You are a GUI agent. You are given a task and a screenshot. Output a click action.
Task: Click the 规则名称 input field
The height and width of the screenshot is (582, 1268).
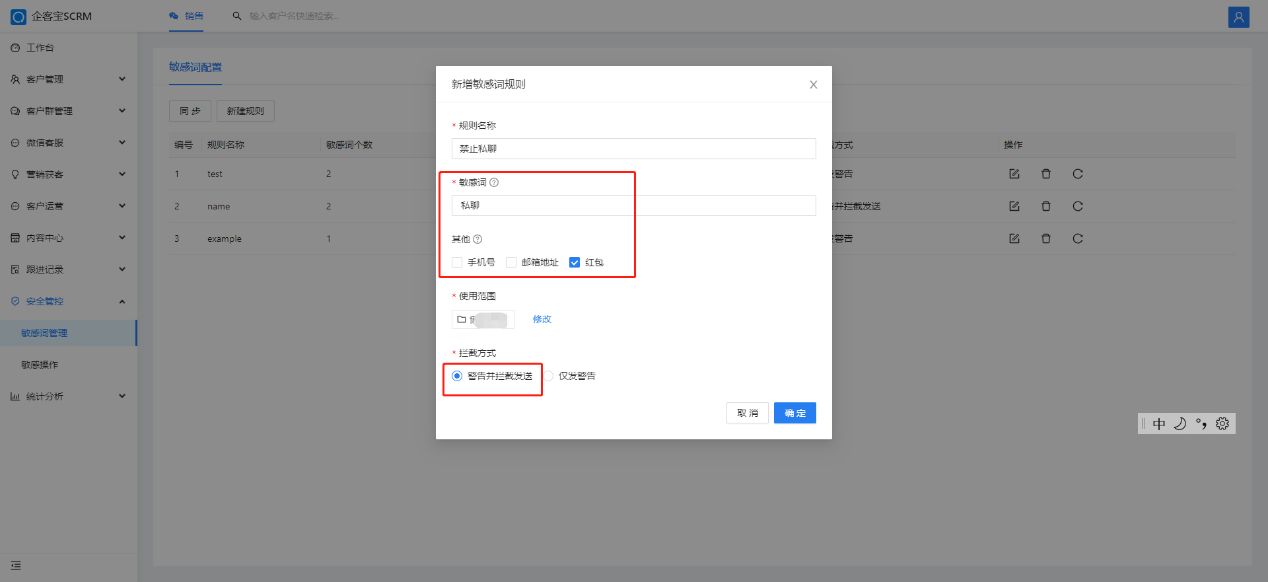click(633, 148)
